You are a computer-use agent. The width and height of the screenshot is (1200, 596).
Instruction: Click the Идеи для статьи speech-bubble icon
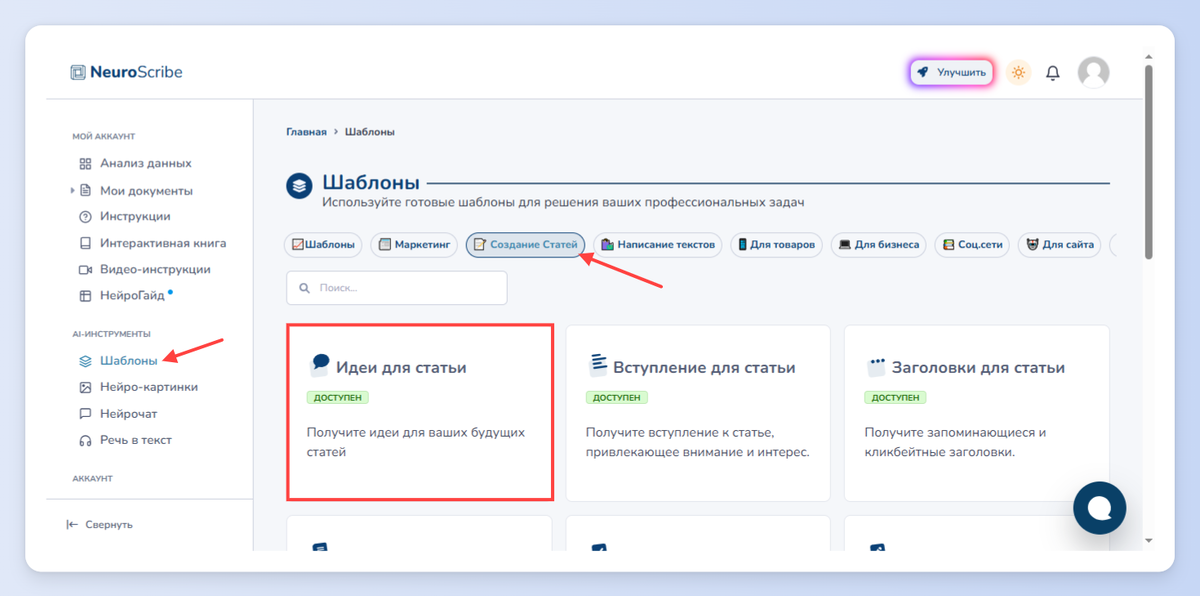click(319, 365)
